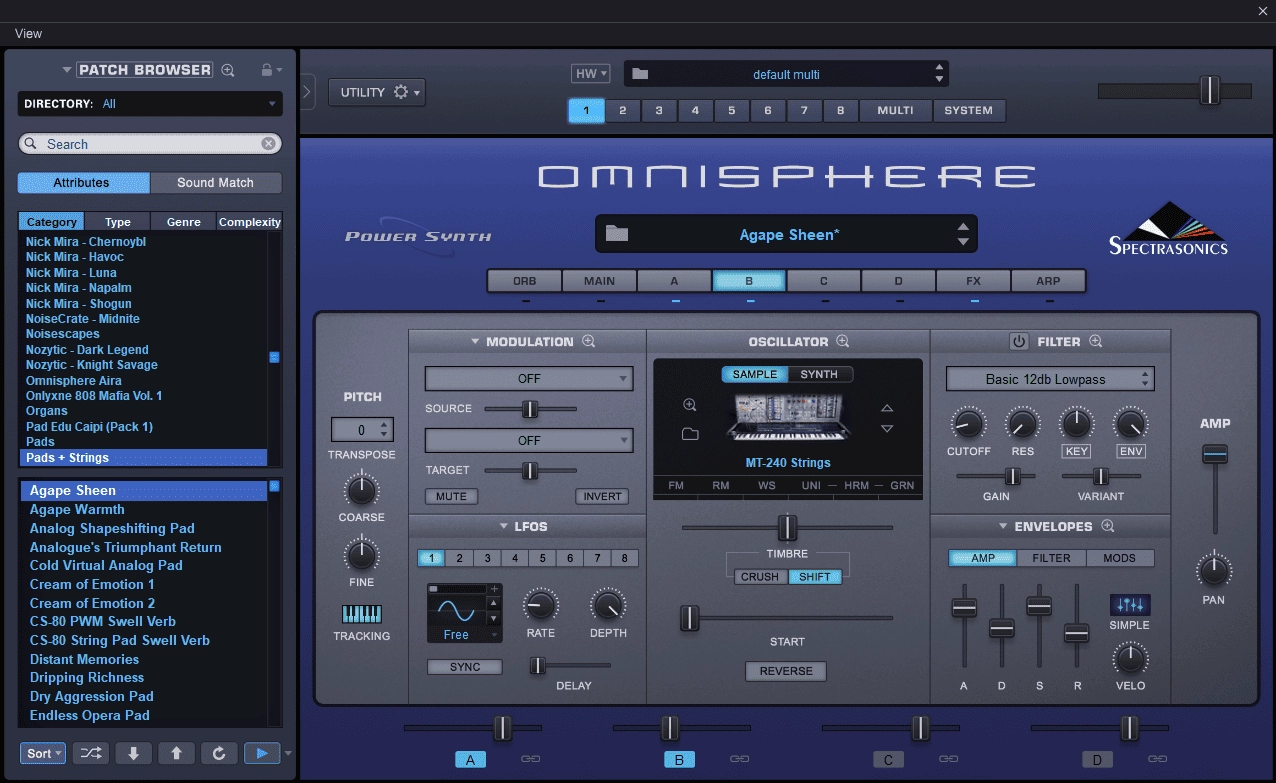Go to previous patch with up arrow

176,753
